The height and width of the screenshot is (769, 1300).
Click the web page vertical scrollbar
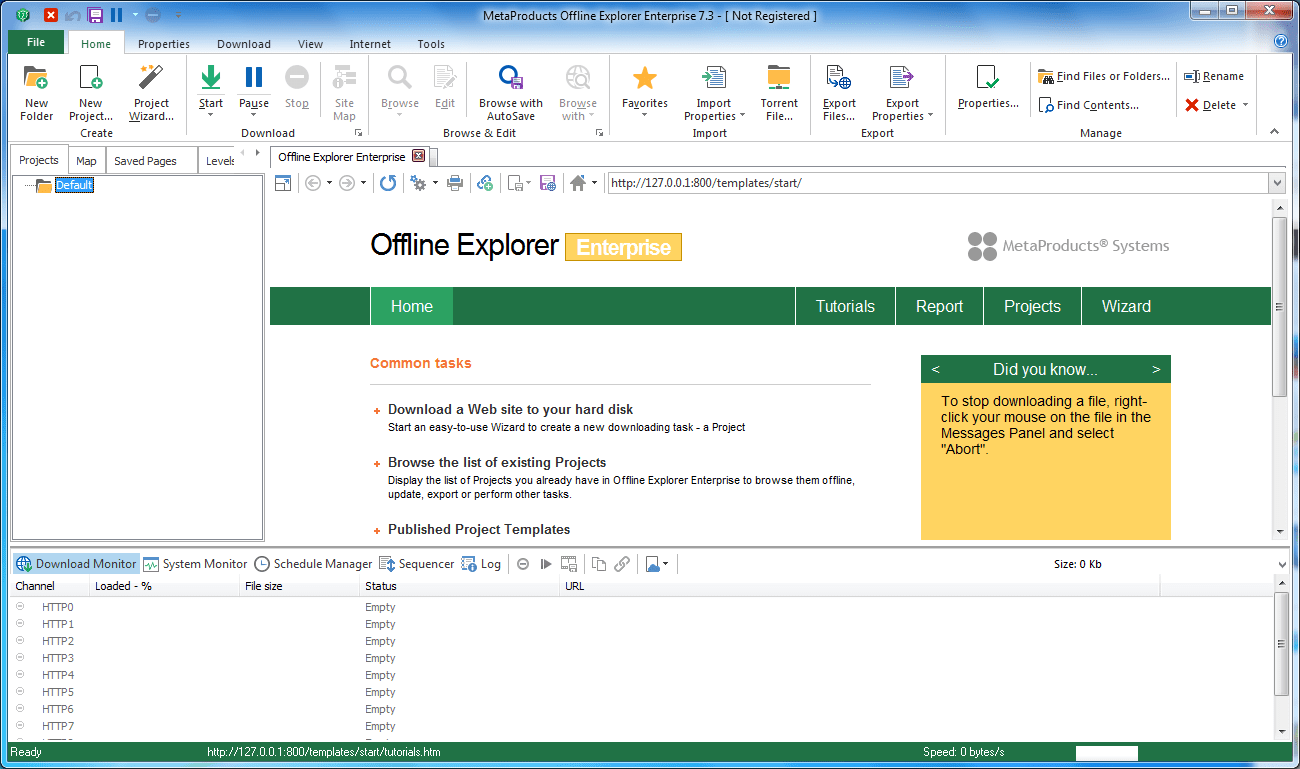point(1279,306)
